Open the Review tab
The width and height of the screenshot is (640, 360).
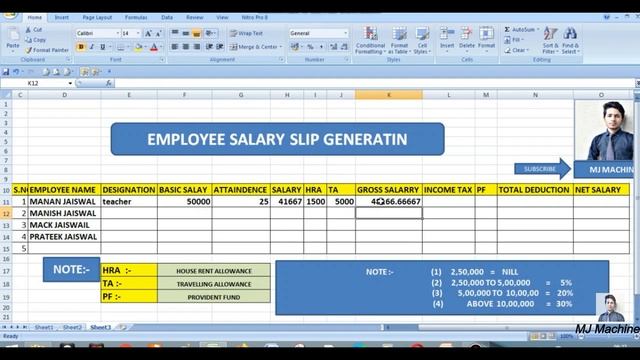tap(195, 18)
